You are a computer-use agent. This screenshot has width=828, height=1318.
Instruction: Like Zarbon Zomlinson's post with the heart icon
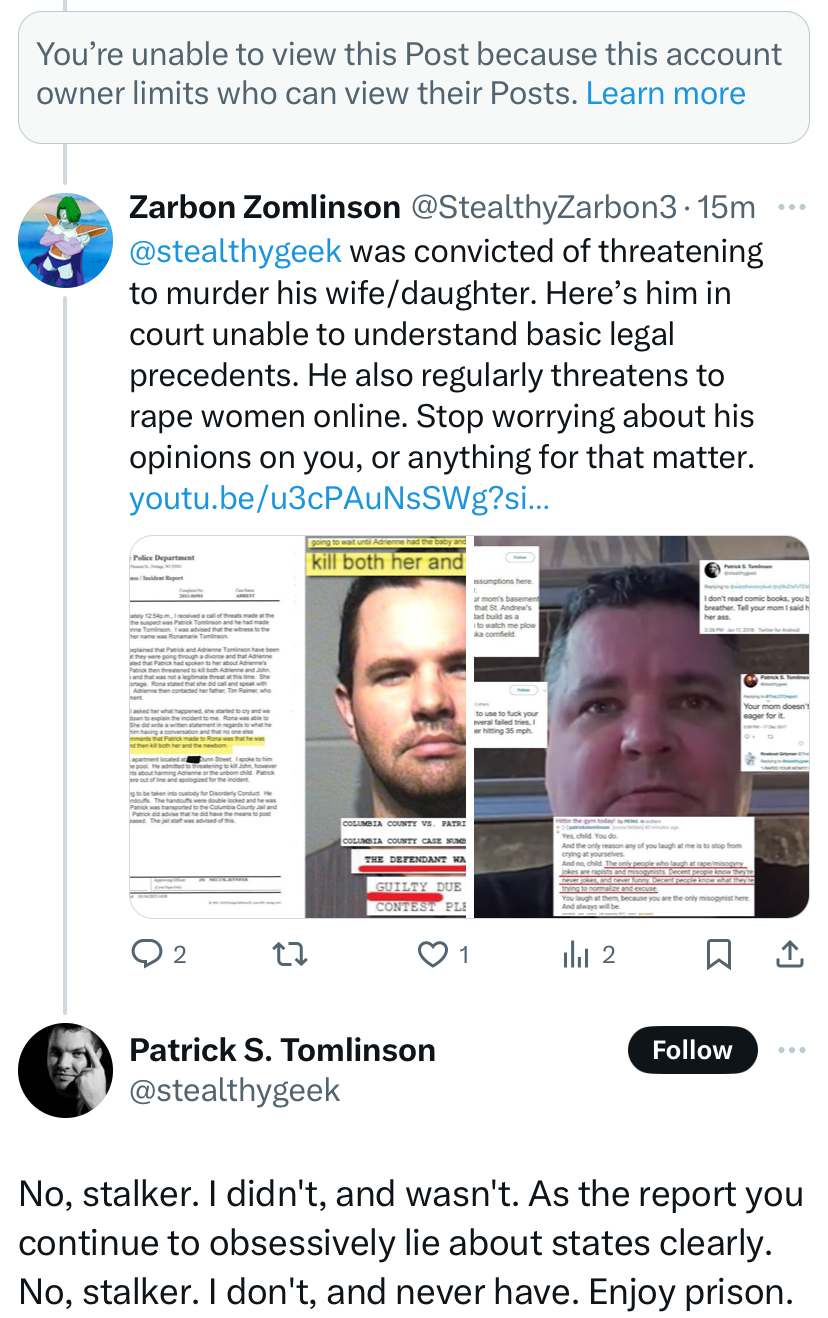432,955
